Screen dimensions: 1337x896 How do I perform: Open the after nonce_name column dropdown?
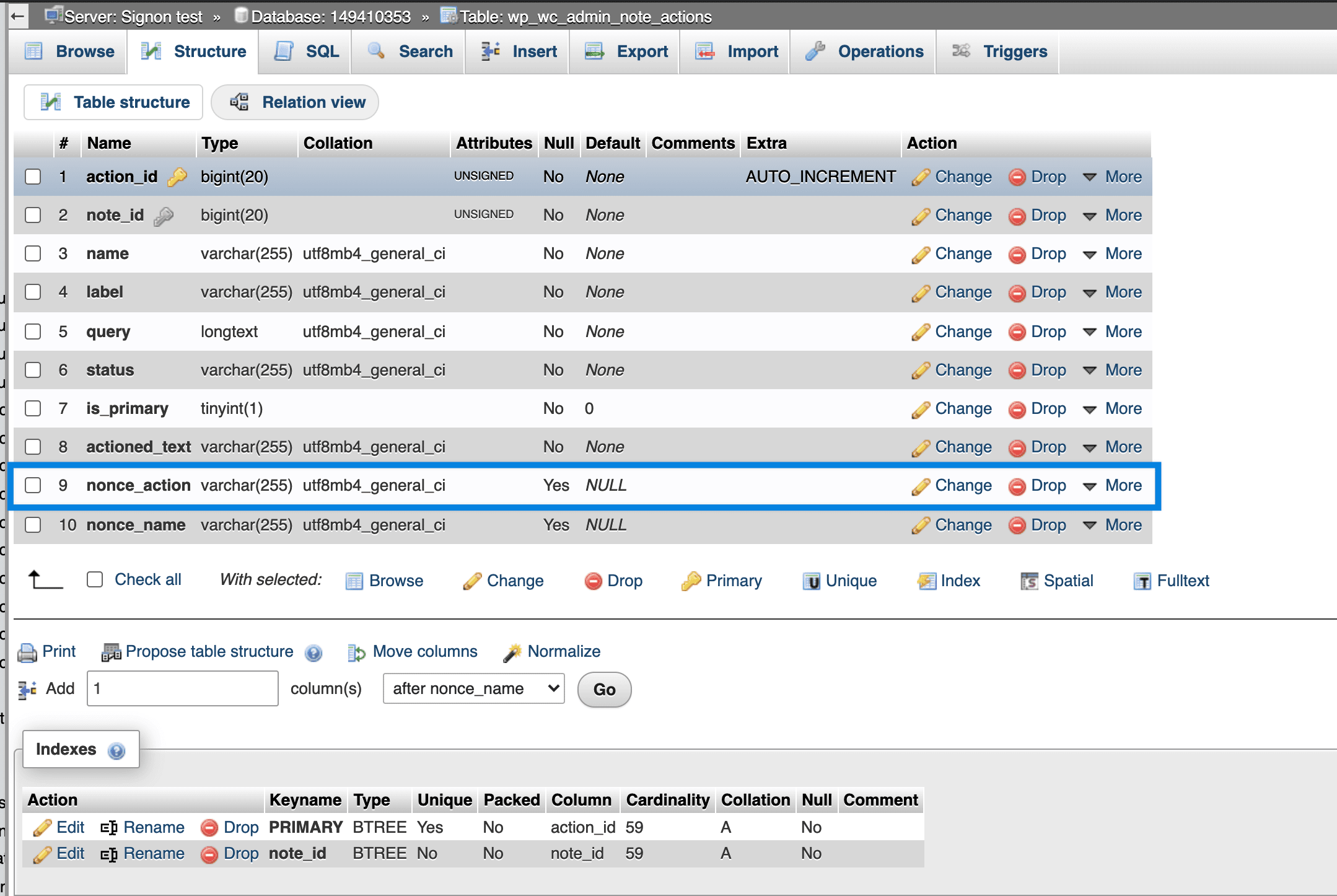[473, 688]
